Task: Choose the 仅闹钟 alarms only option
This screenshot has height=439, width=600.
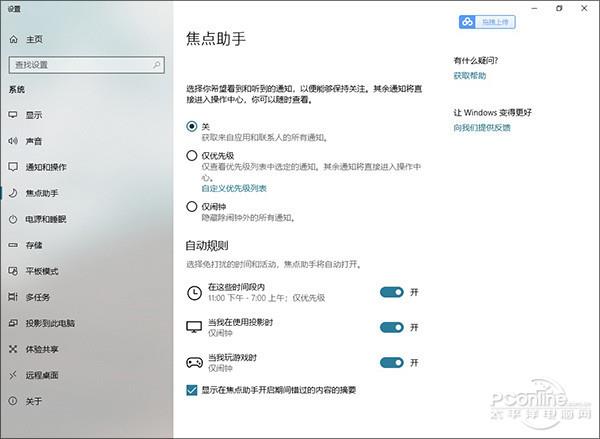Action: (x=192, y=206)
